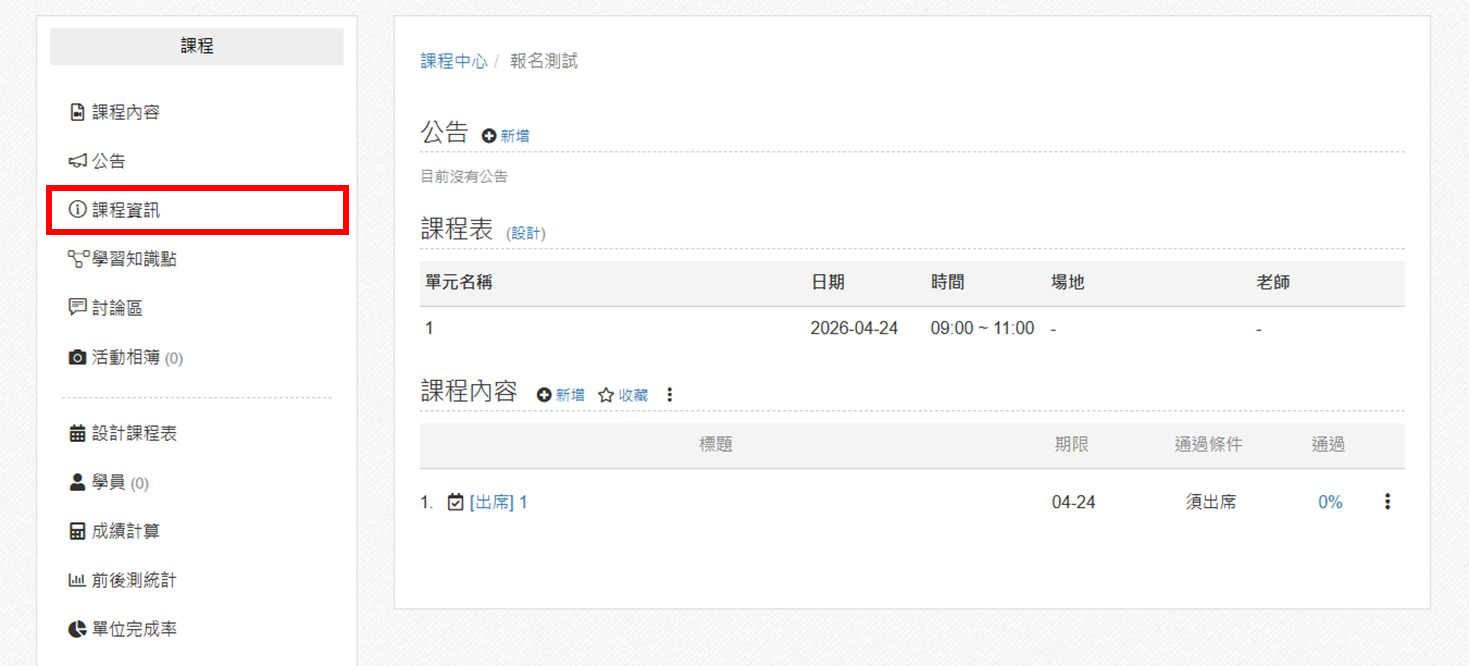Open the [出席] 1 course item link

click(x=498, y=502)
